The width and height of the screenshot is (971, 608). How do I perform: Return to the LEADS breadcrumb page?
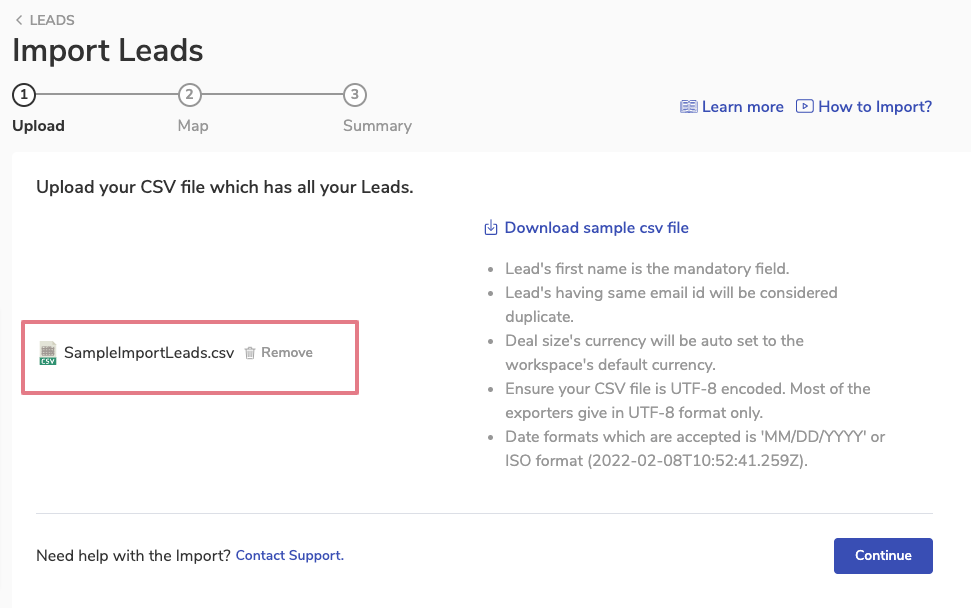(52, 20)
